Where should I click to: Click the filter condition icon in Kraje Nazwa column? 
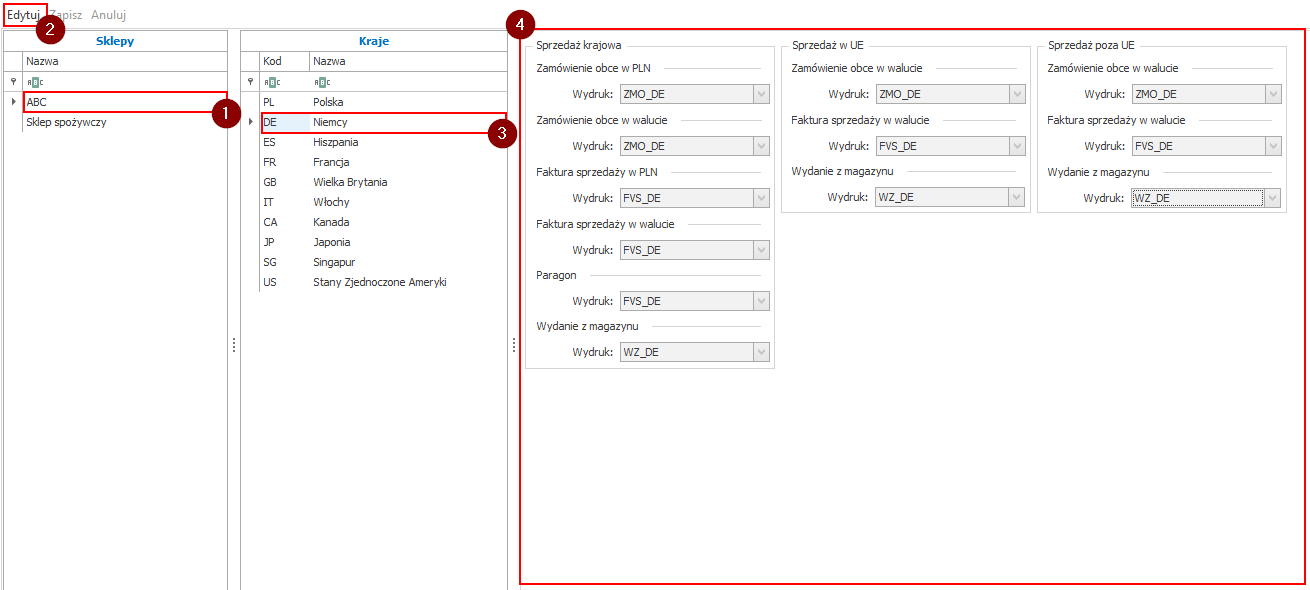coord(321,82)
